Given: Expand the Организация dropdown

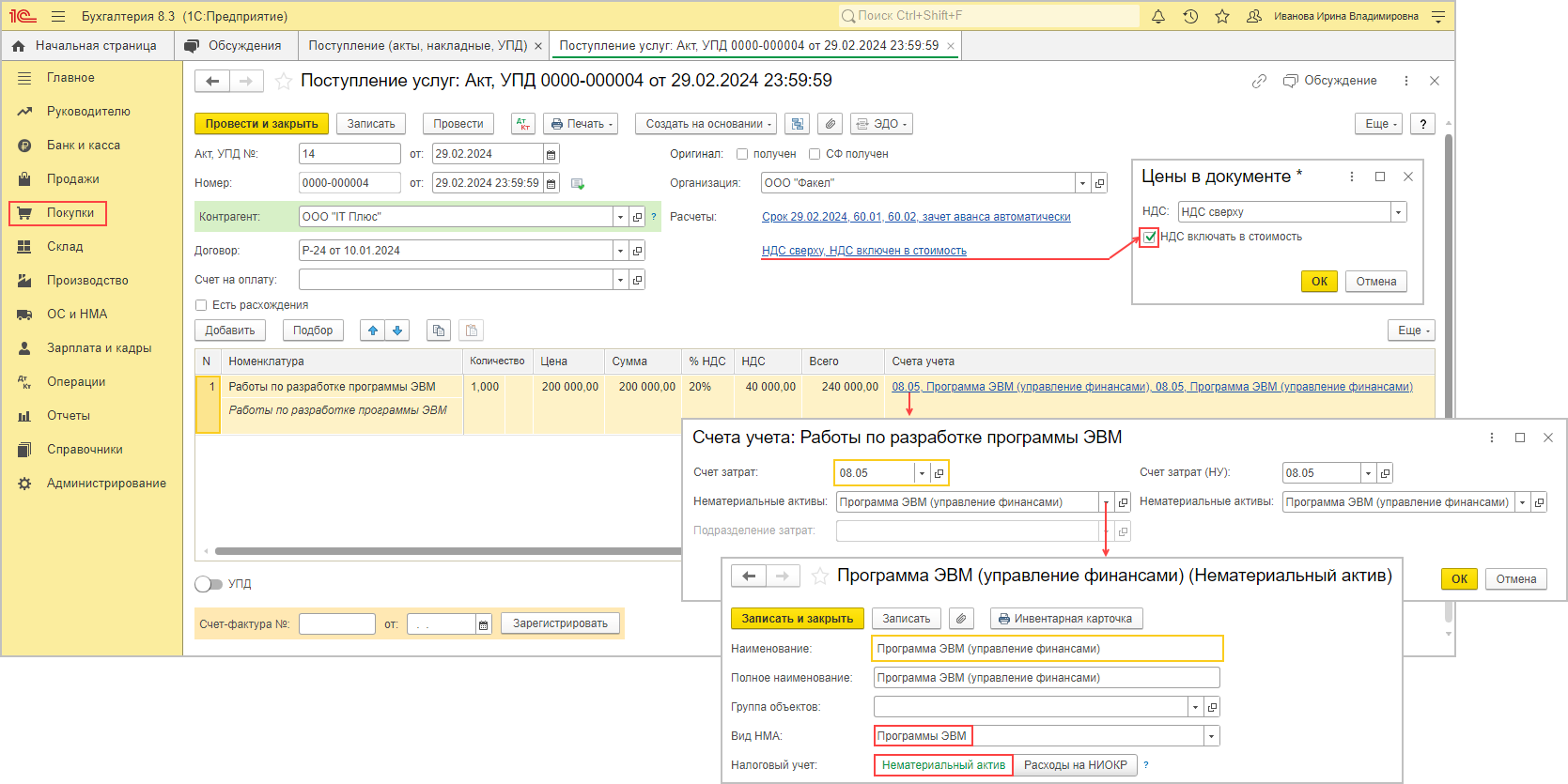Looking at the screenshot, I should 1082,183.
